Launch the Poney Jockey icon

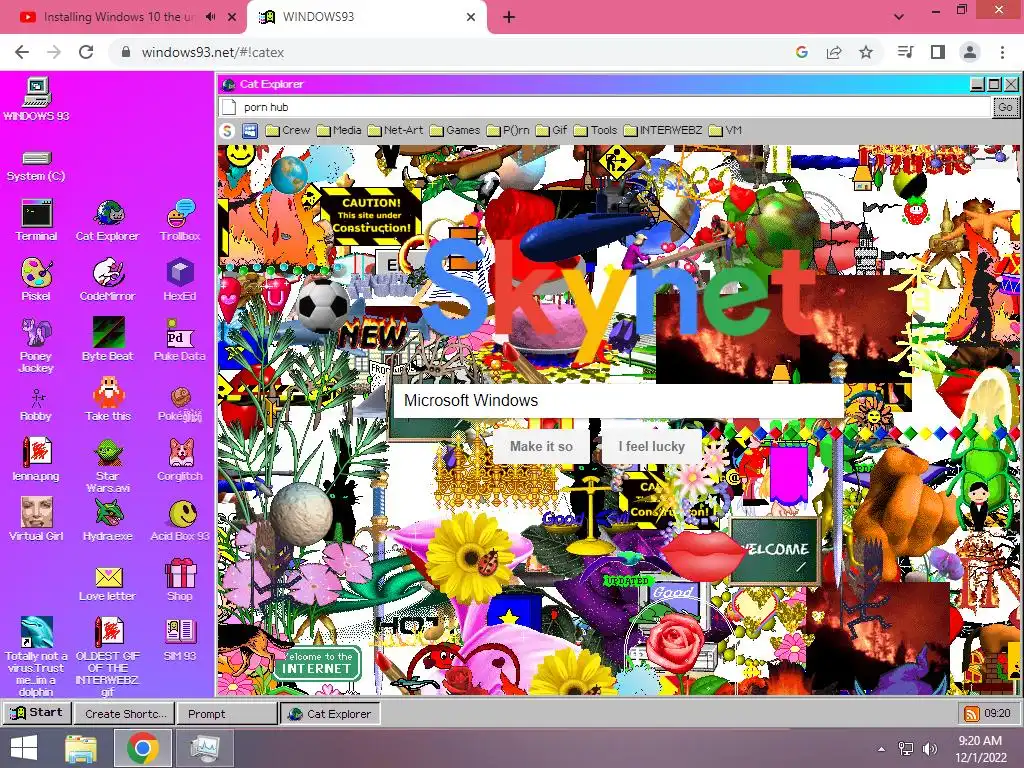pyautogui.click(x=36, y=345)
